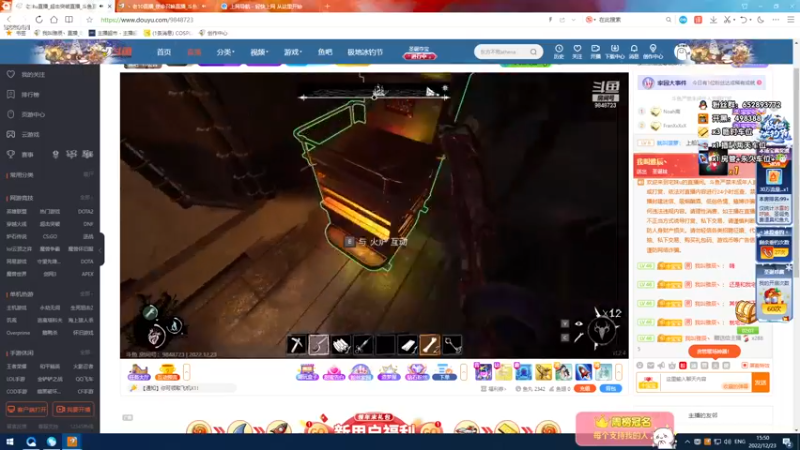Click inside the Douyu search input field

pyautogui.click(x=502, y=52)
